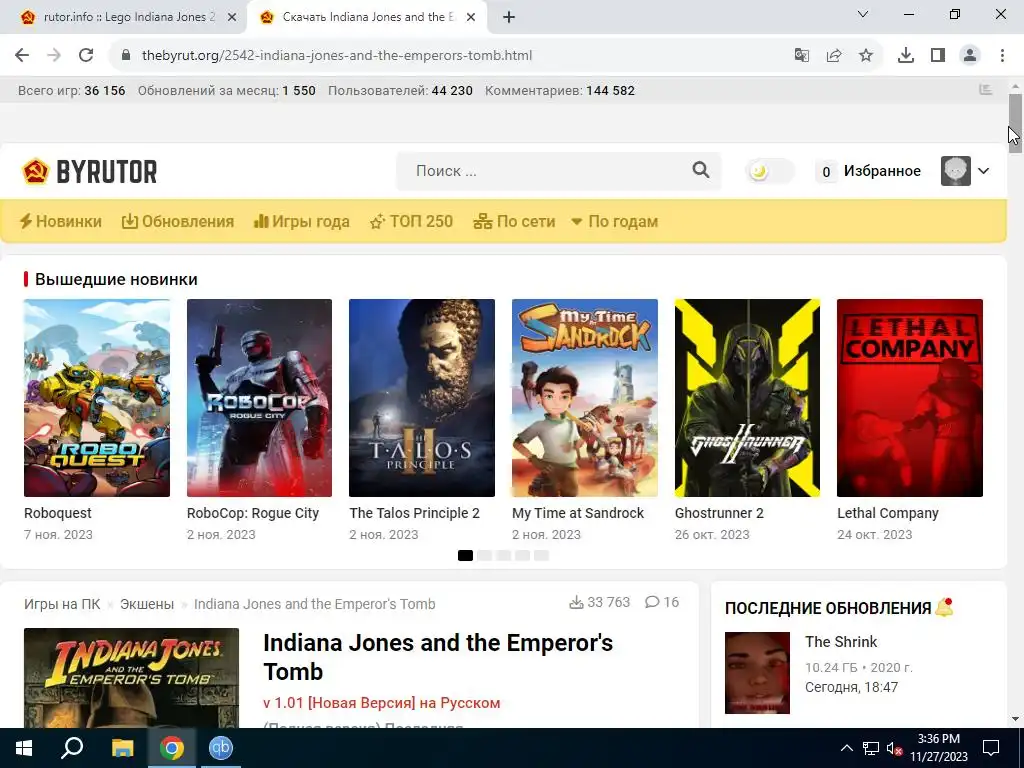Image resolution: width=1024 pixels, height=768 pixels.
Task: Open qBittorrent from the taskbar
Action: coord(221,748)
